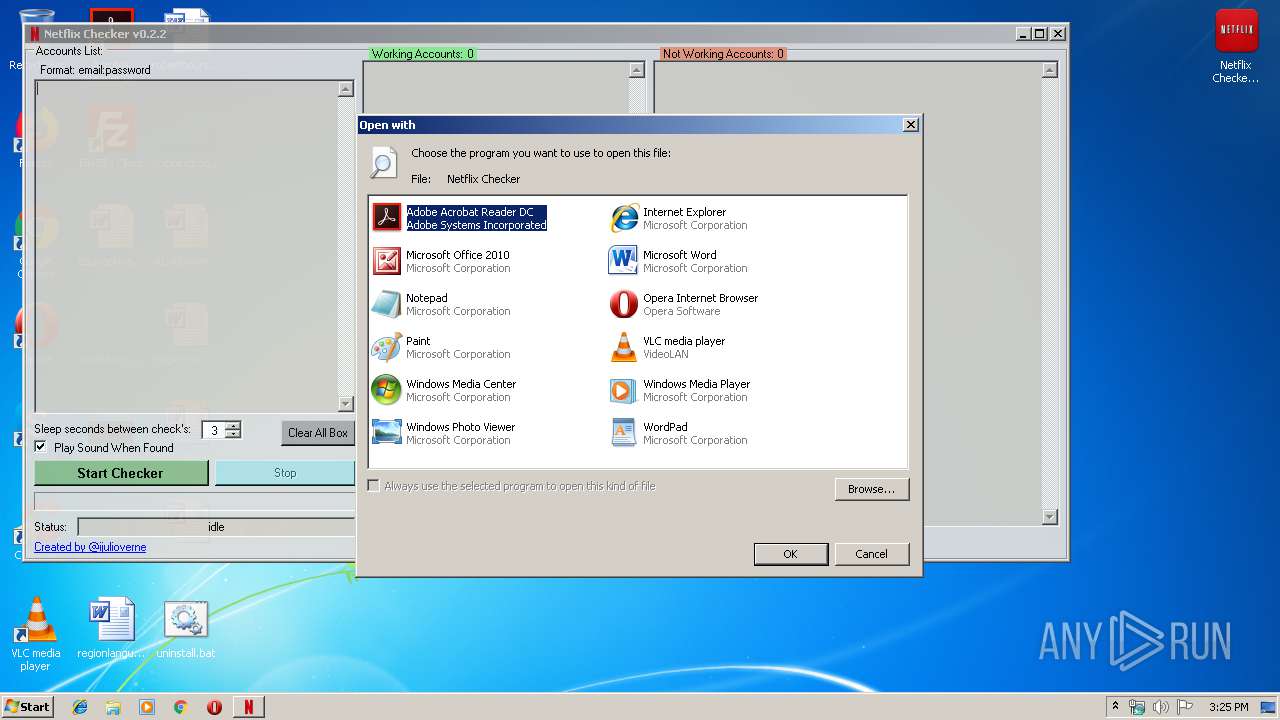Viewport: 1280px width, 720px height.
Task: Increase sleep seconds spinner value
Action: [x=233, y=426]
